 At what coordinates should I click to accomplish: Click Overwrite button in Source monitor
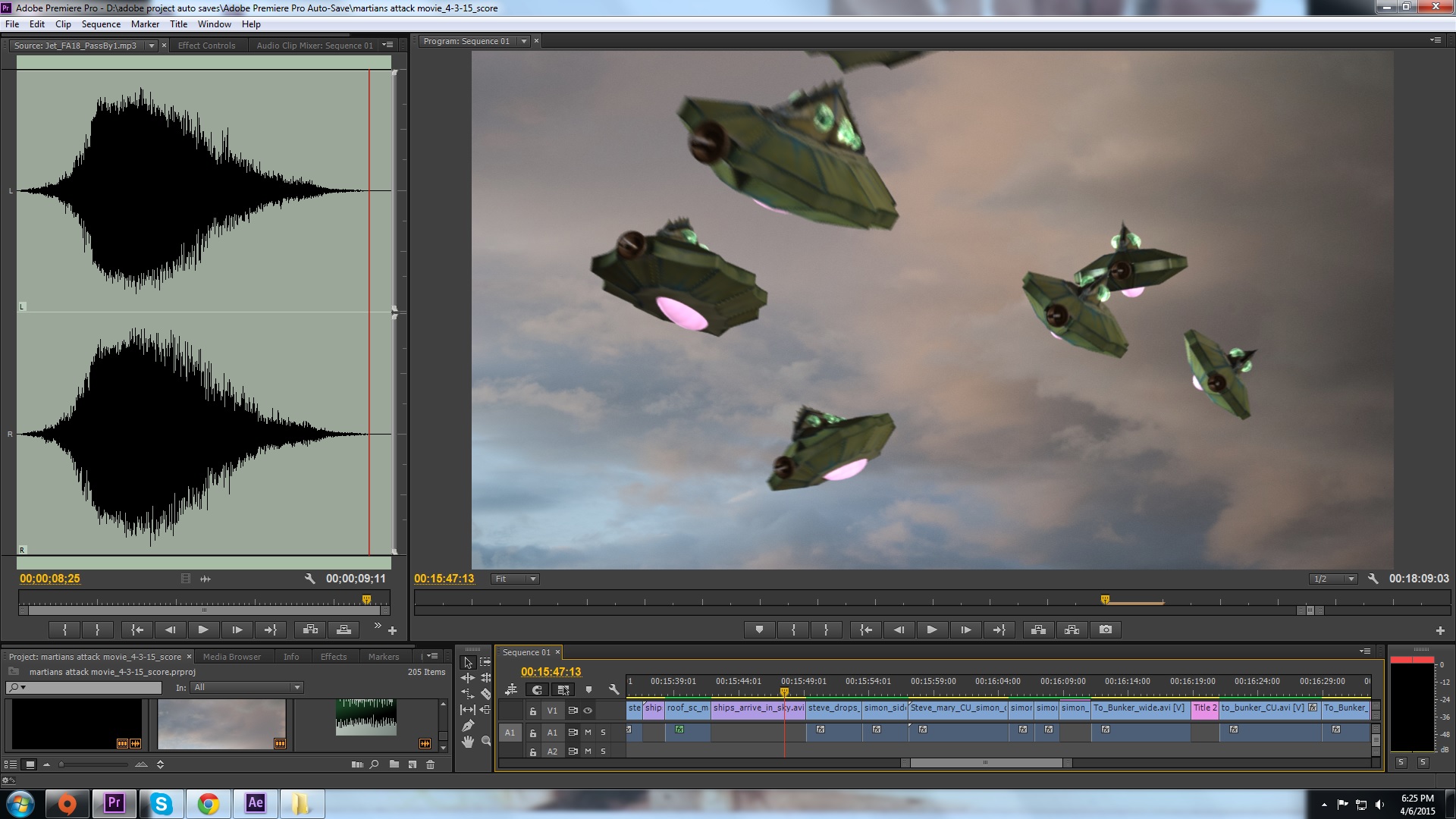pyautogui.click(x=344, y=629)
